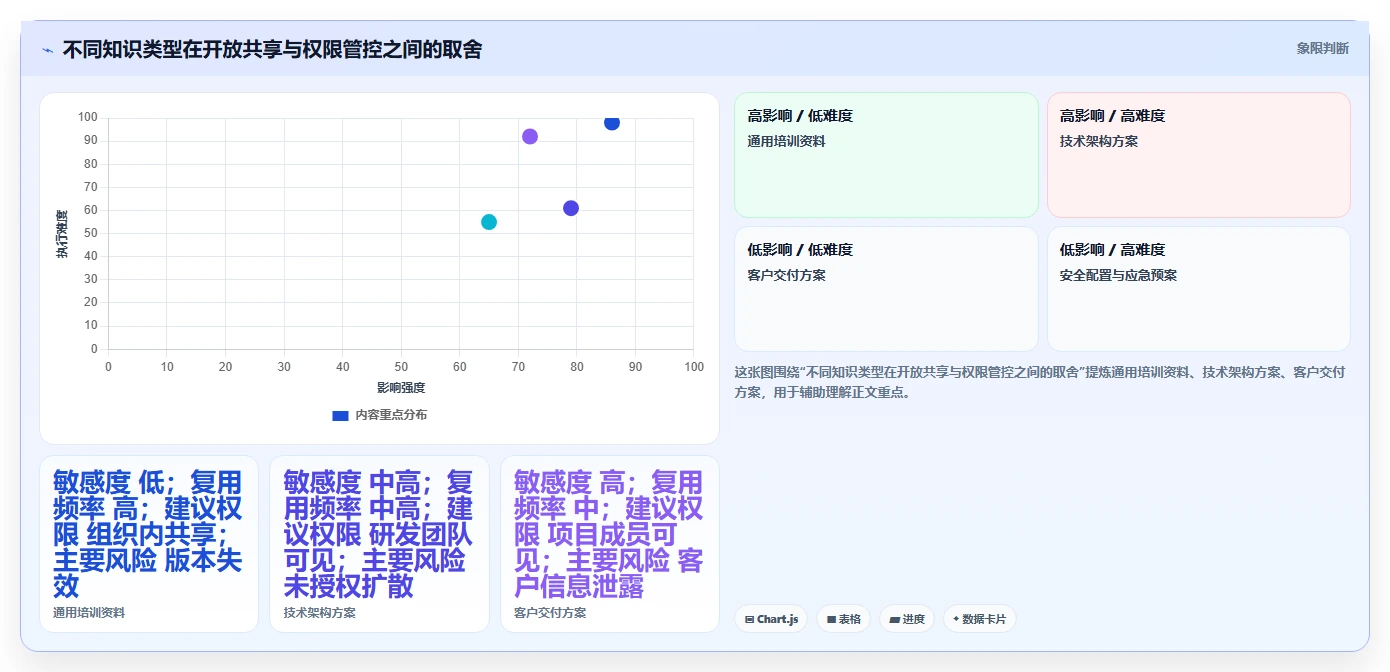Open the 低影响 / 高难度 quadrant card

[1199, 289]
